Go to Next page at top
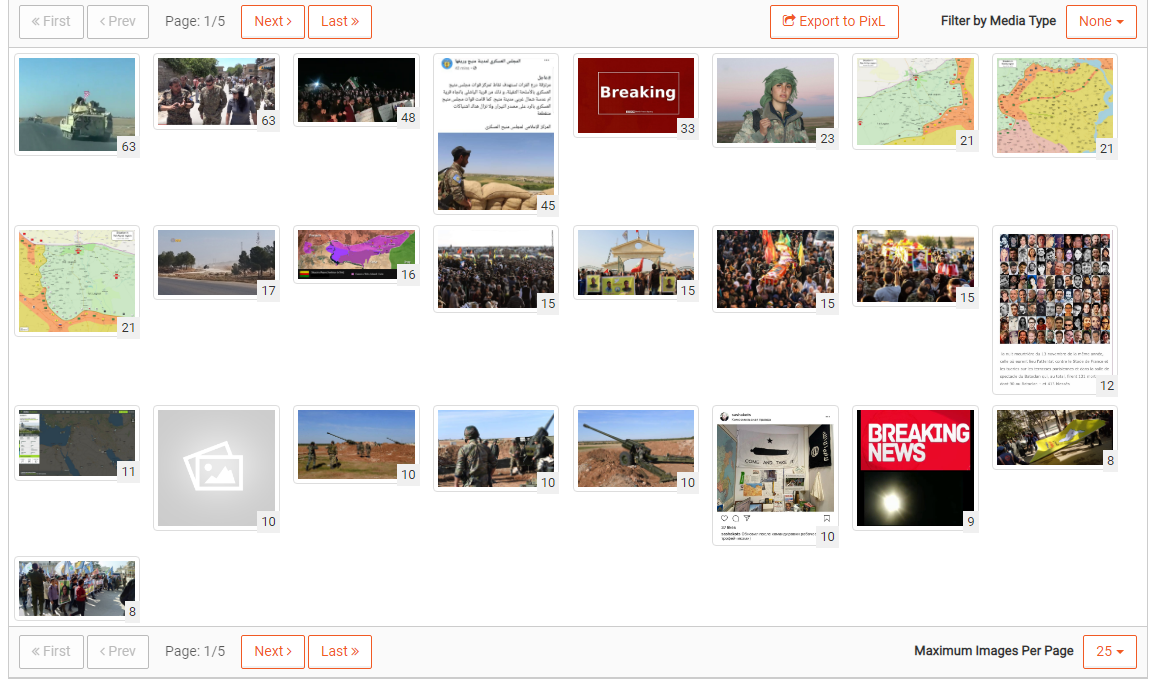This screenshot has height=688, width=1159. point(273,21)
